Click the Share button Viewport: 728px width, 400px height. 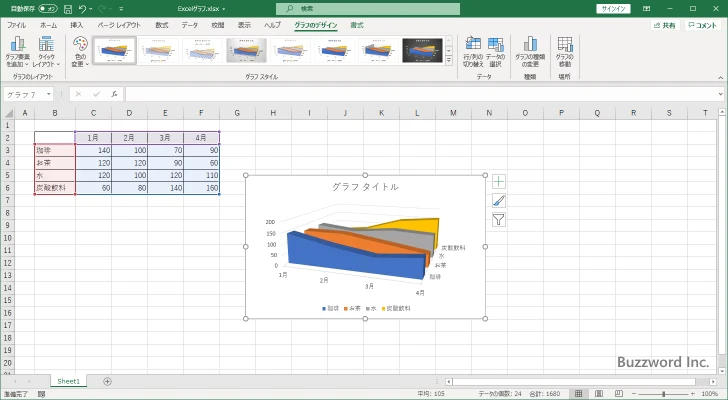coord(665,26)
